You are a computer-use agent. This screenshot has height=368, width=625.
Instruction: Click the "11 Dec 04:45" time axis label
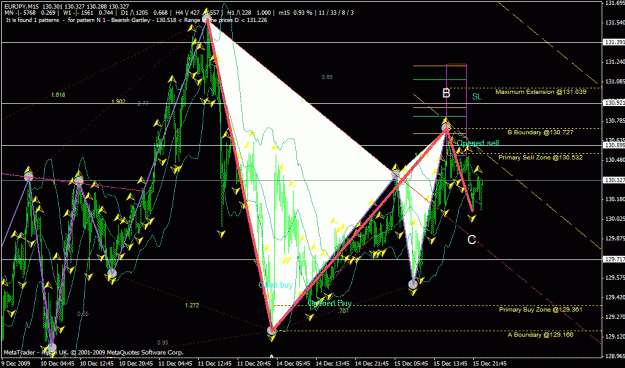(x=175, y=364)
